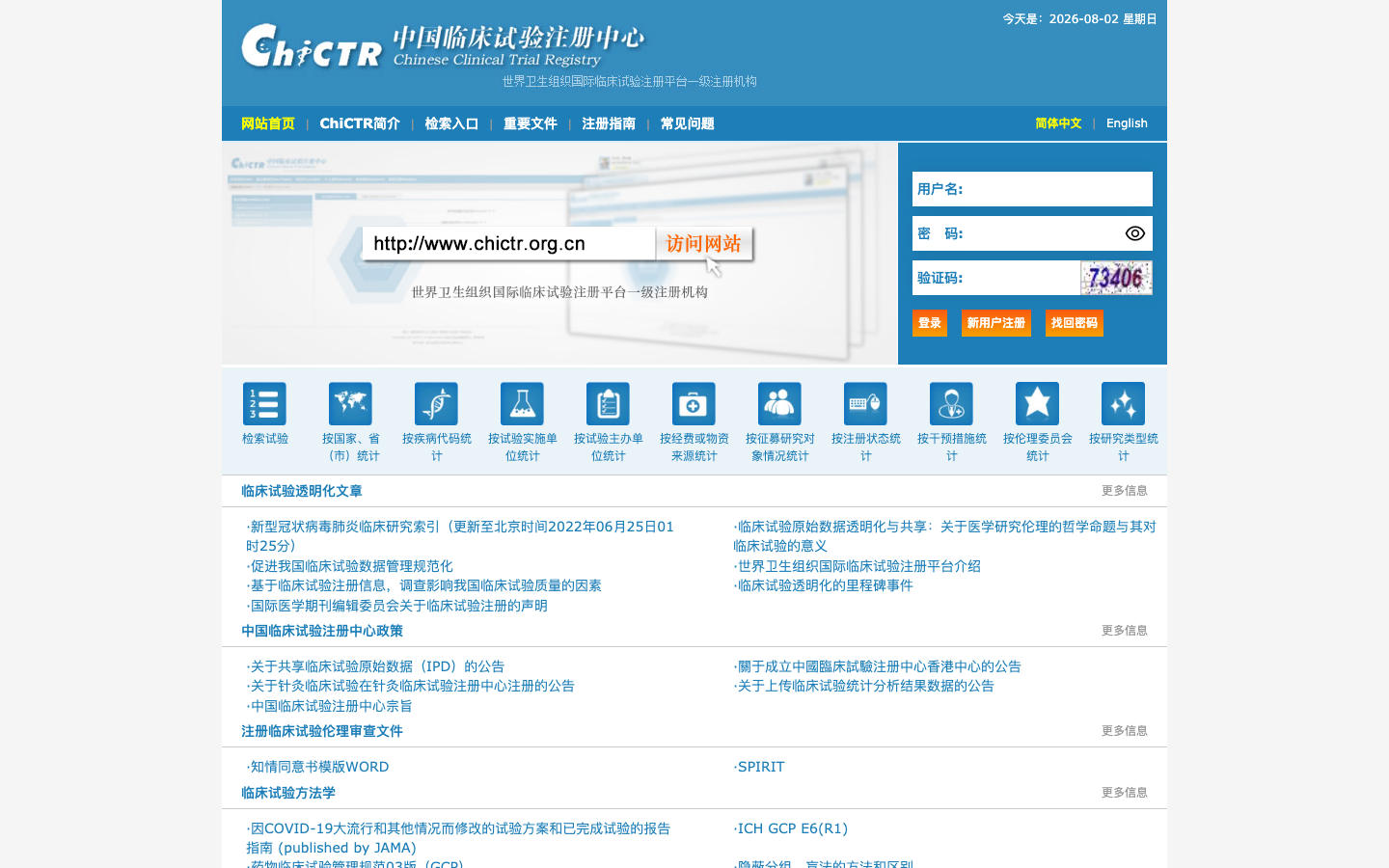Open 注册临床试验伦理审查文件 section heading
The height and width of the screenshot is (868, 1389).
click(x=322, y=731)
